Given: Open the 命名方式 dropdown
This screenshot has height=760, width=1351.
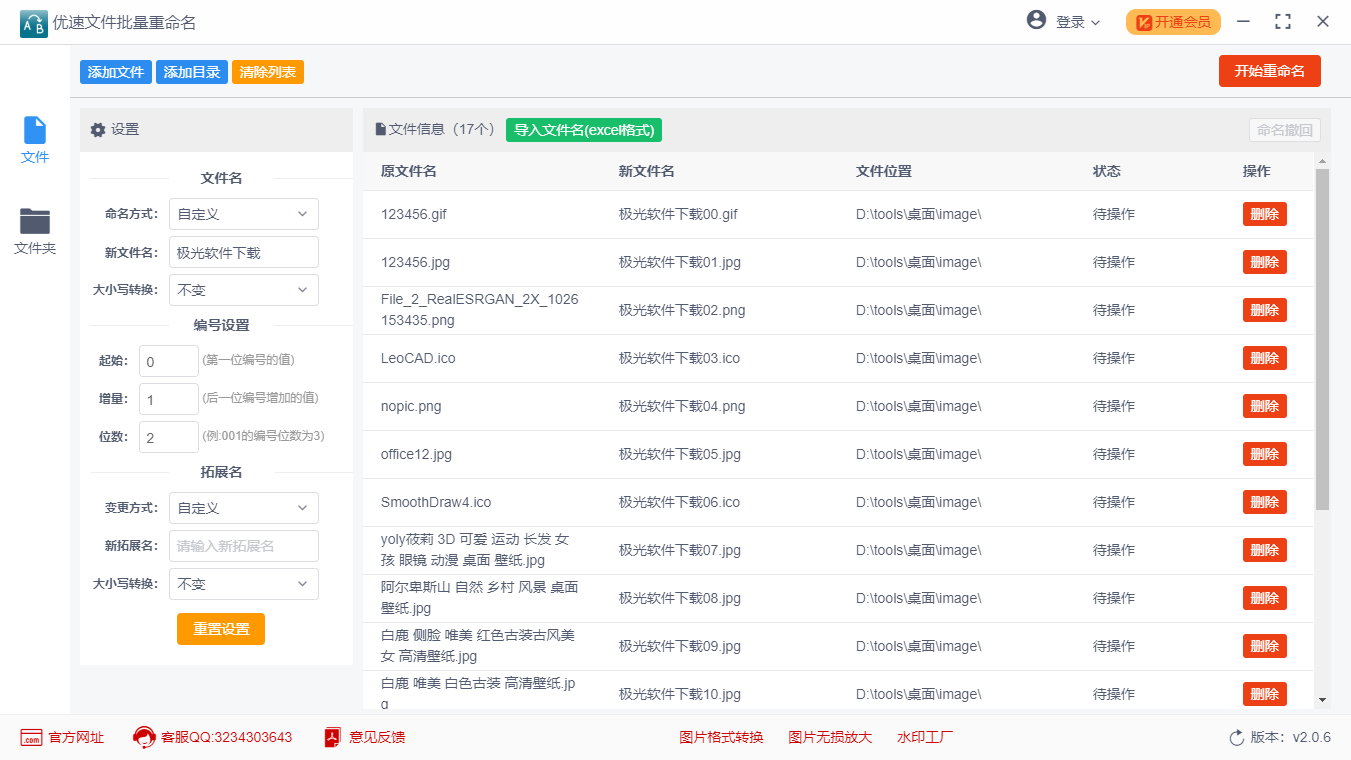Looking at the screenshot, I should click(244, 214).
